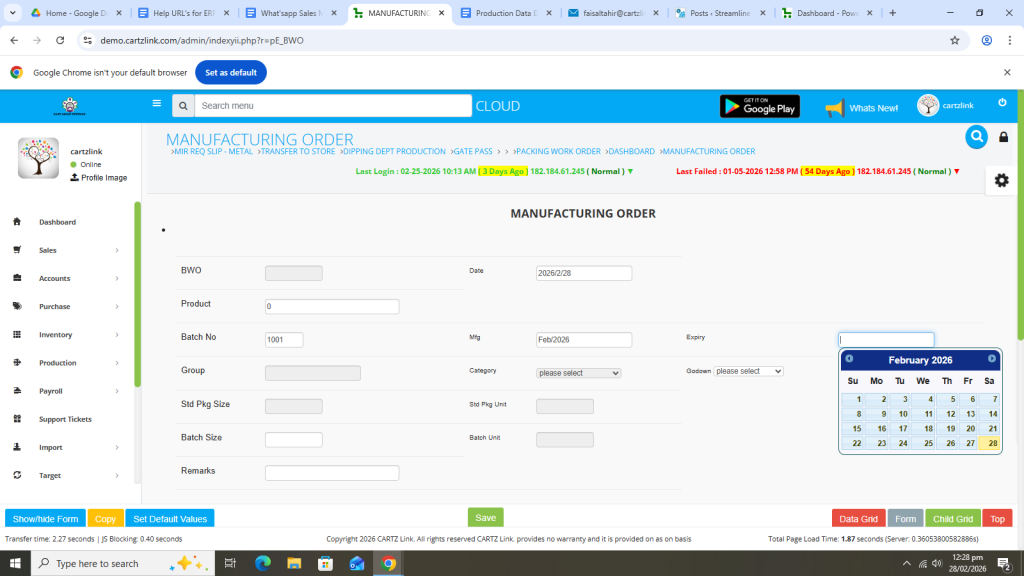Screen dimensions: 1024x576
Task: Click the Get it on Google Play badge
Action: [759, 106]
